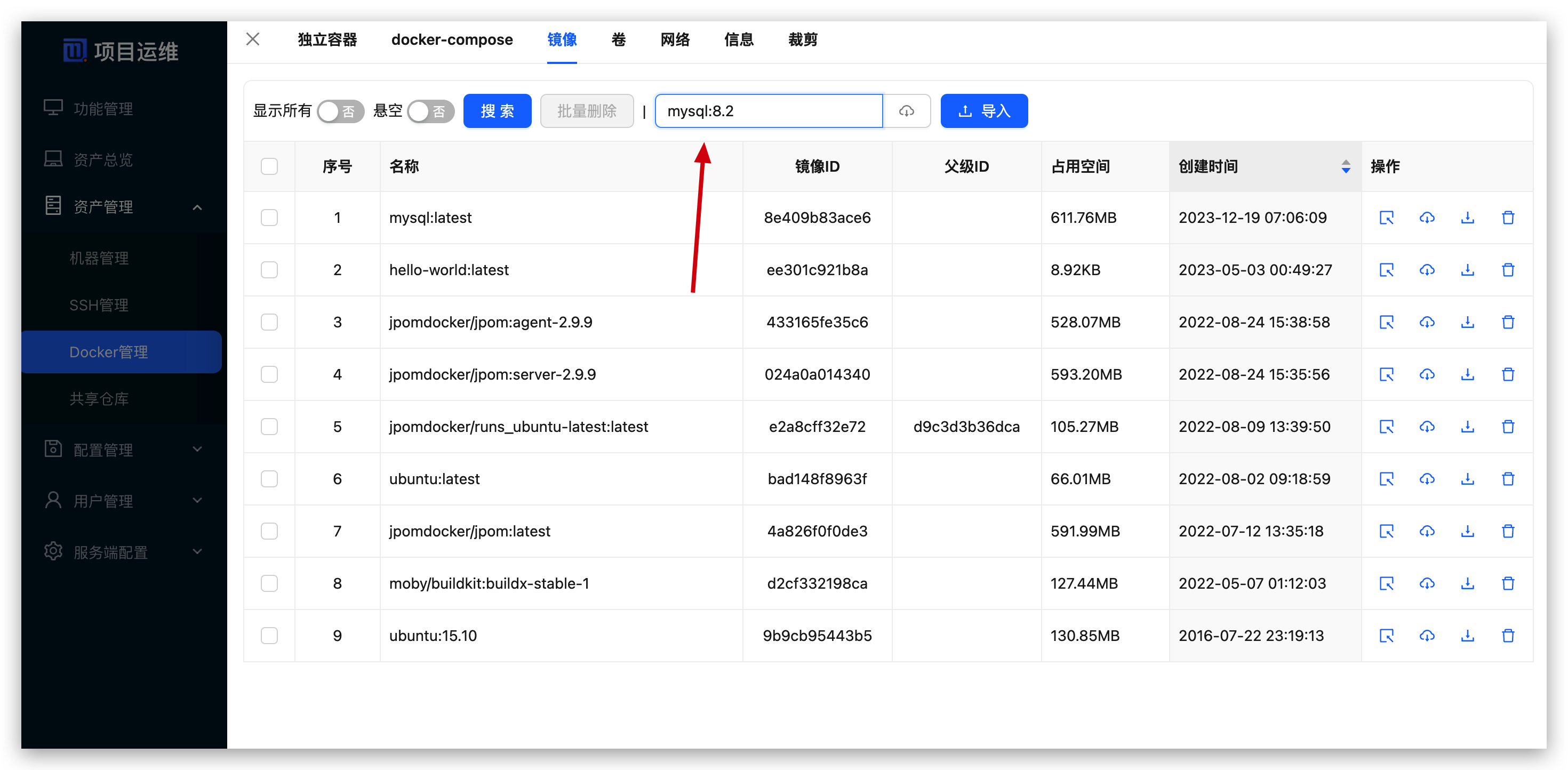1568x770 pixels.
Task: Switch to the docker-compose tab
Action: point(452,39)
